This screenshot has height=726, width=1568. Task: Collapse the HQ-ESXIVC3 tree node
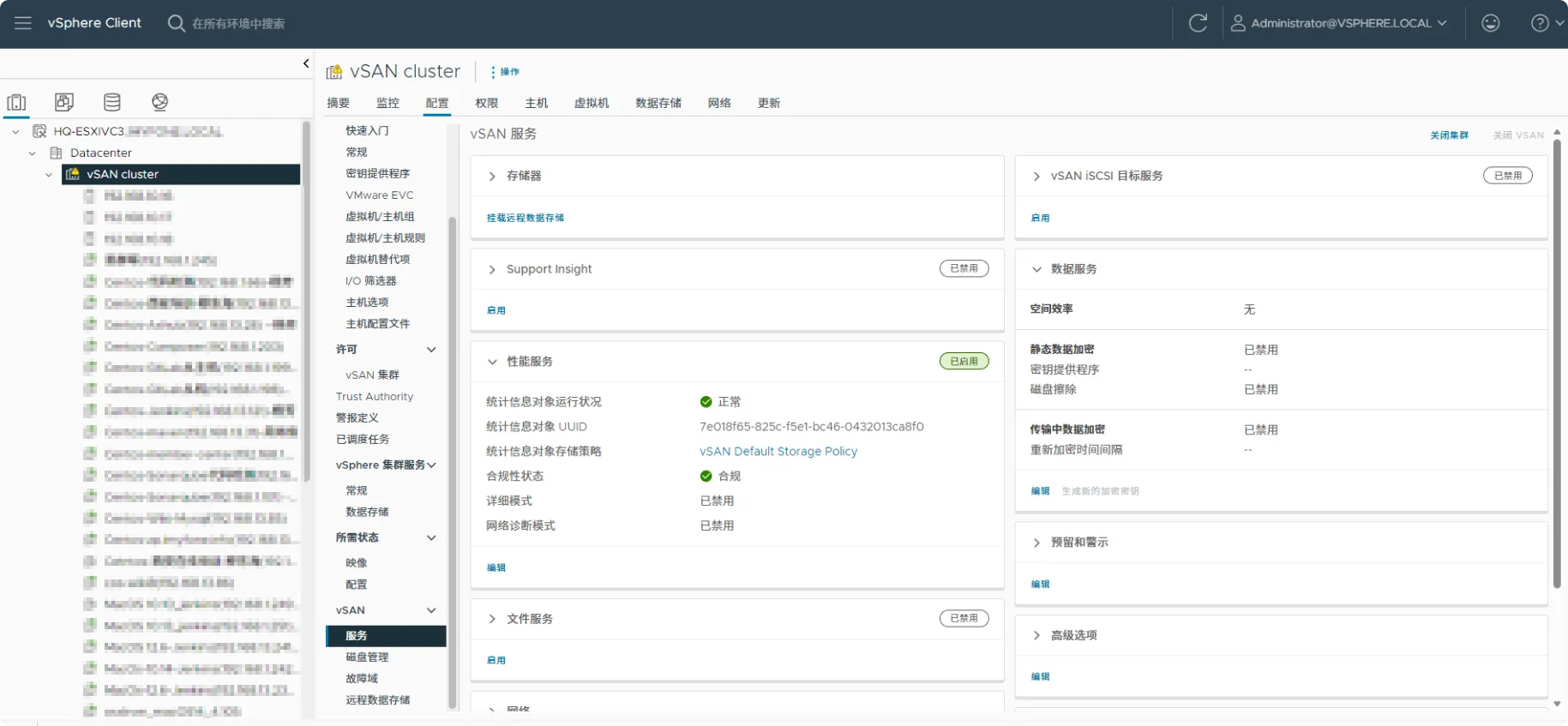15,131
